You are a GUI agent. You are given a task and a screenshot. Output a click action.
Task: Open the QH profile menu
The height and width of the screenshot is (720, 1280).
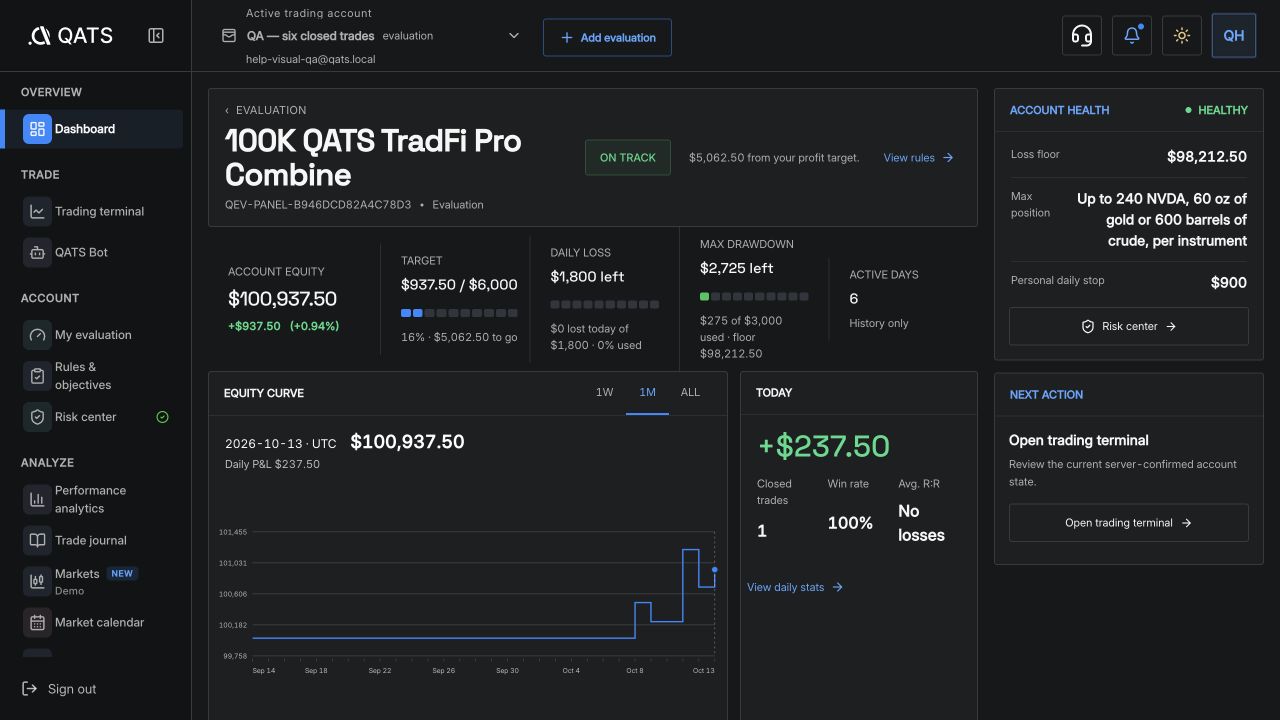point(1233,36)
